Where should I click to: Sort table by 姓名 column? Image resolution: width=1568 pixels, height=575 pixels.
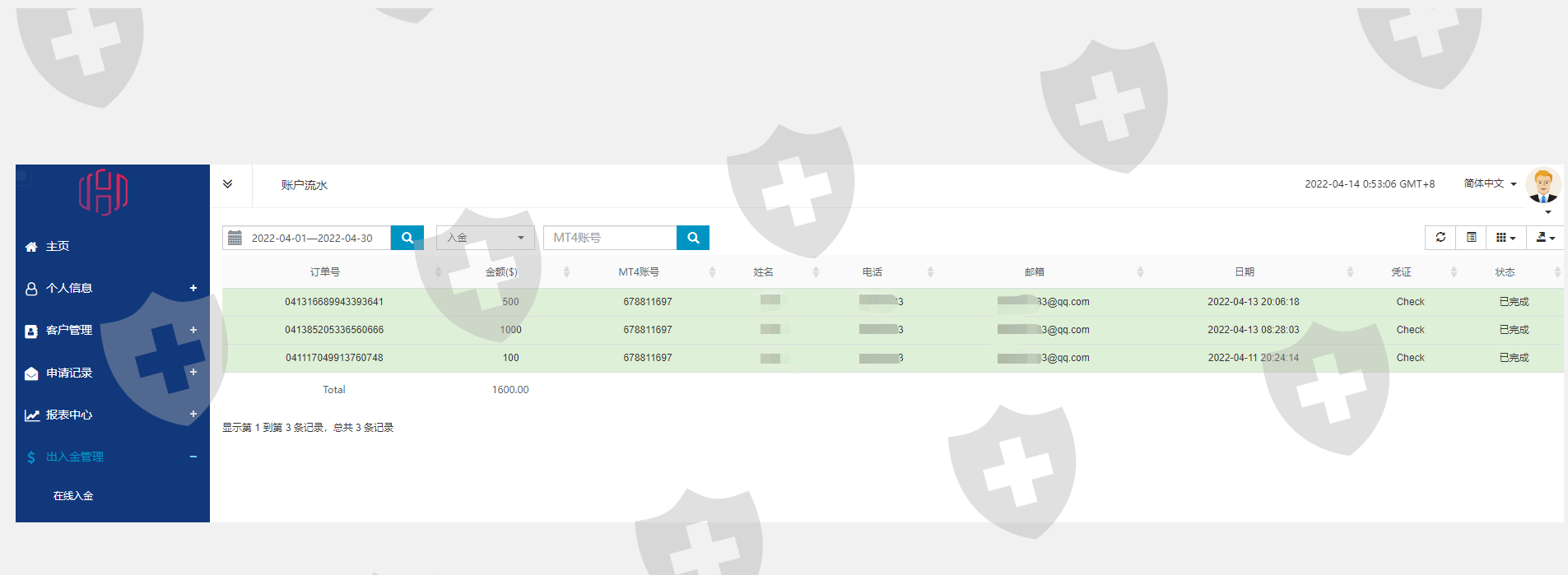pos(771,271)
